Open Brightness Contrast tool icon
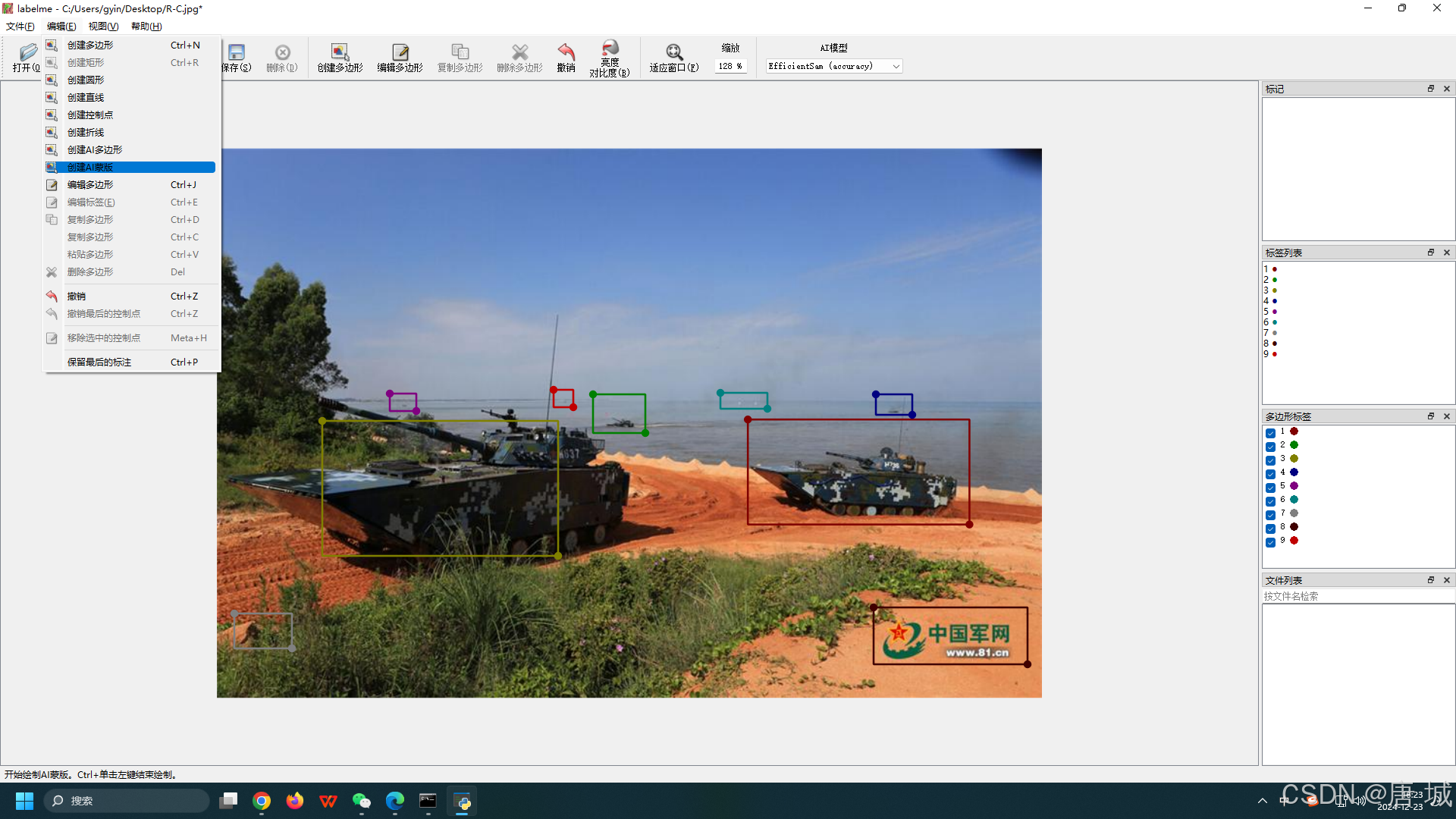The image size is (1456, 819). (x=610, y=49)
